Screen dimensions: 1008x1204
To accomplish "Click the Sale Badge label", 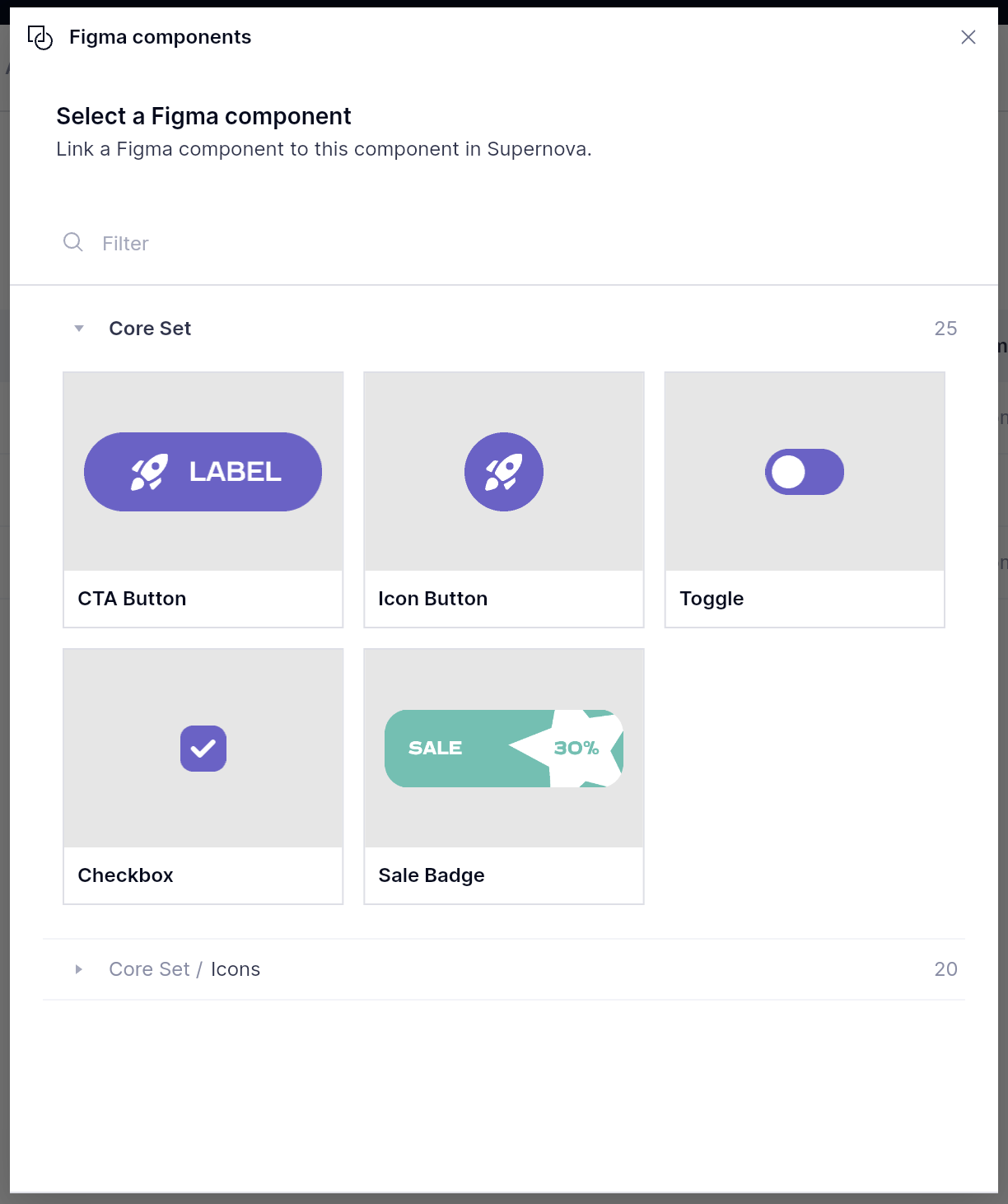I will click(x=432, y=875).
